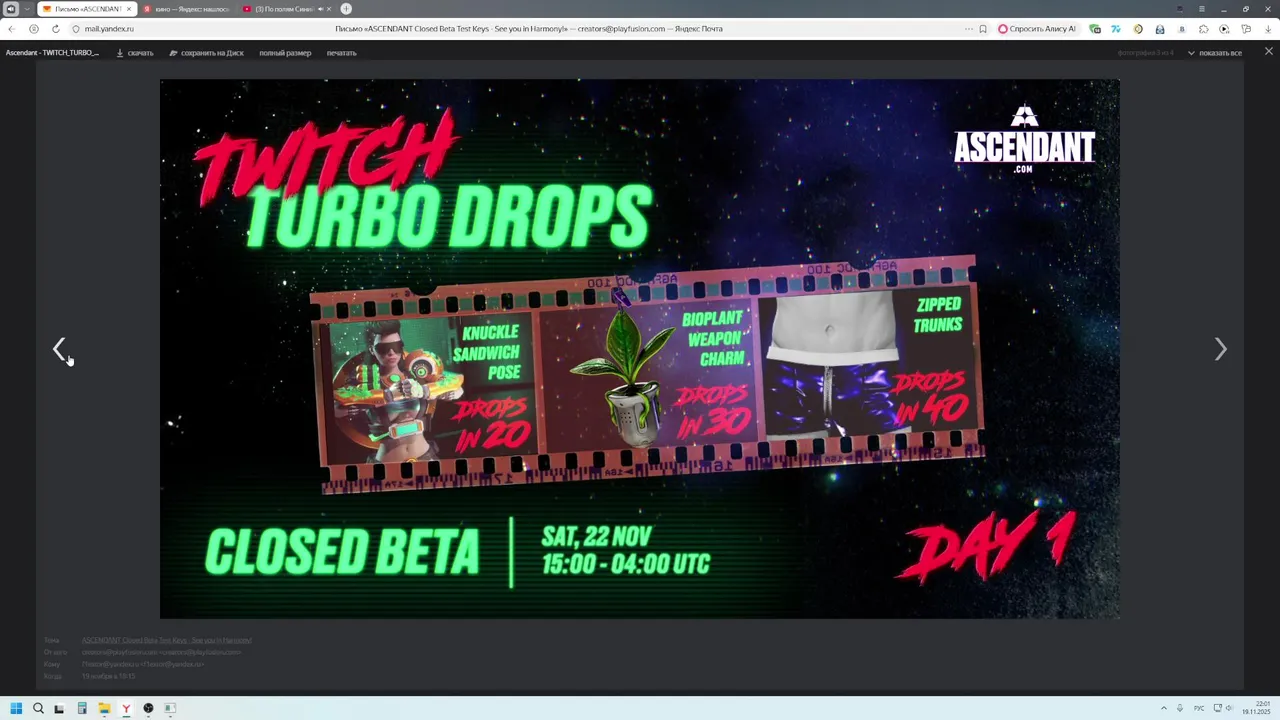
Task: Bookmark the current page
Action: point(983,29)
